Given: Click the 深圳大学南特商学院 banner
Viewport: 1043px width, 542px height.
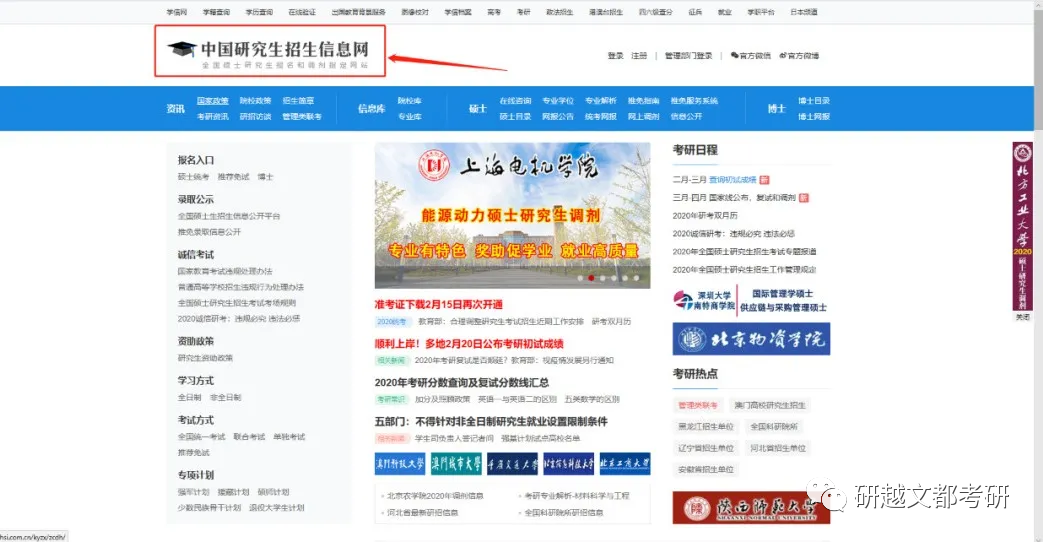Looking at the screenshot, I should pos(751,301).
